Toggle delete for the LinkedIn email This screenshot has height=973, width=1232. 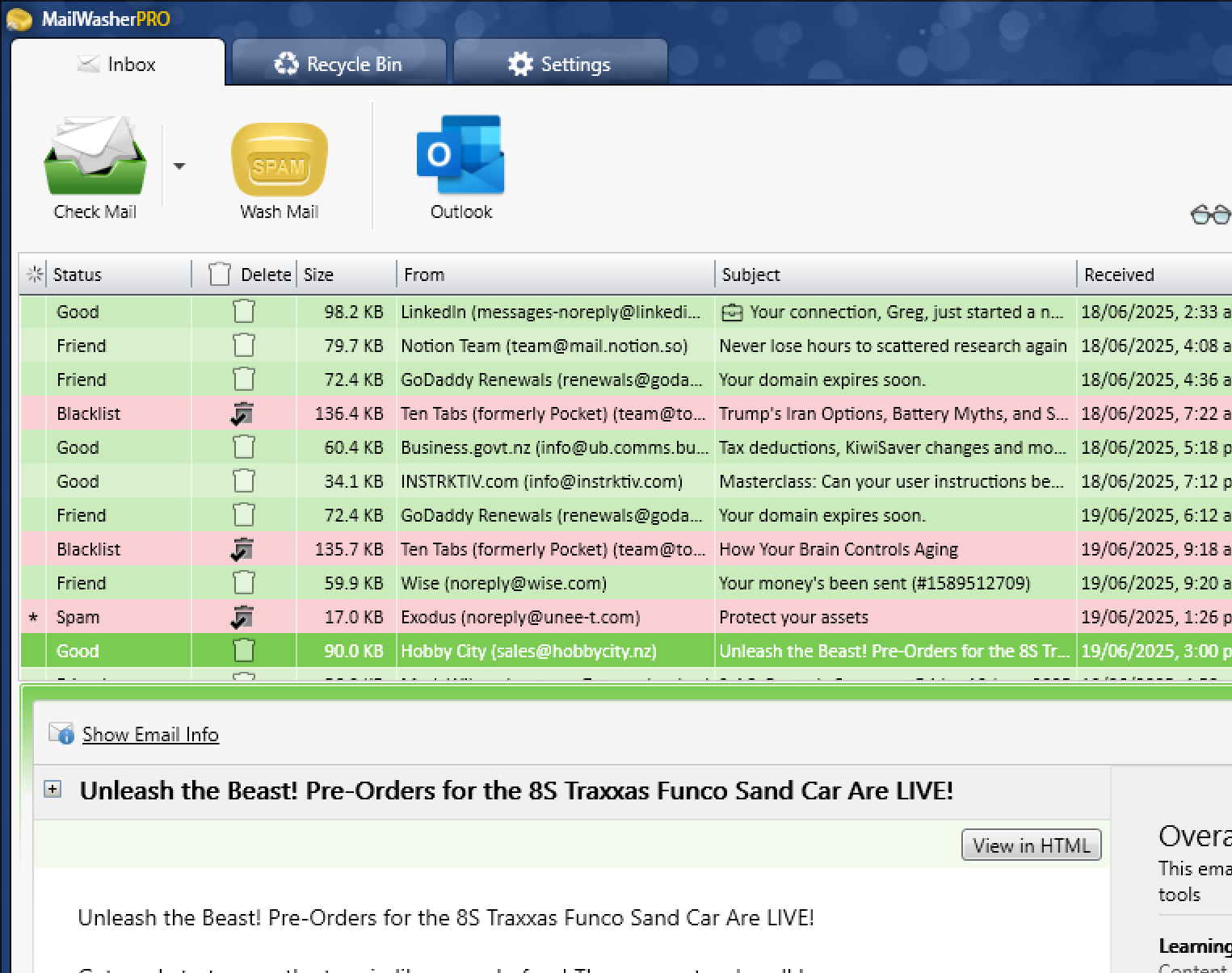[x=243, y=312]
